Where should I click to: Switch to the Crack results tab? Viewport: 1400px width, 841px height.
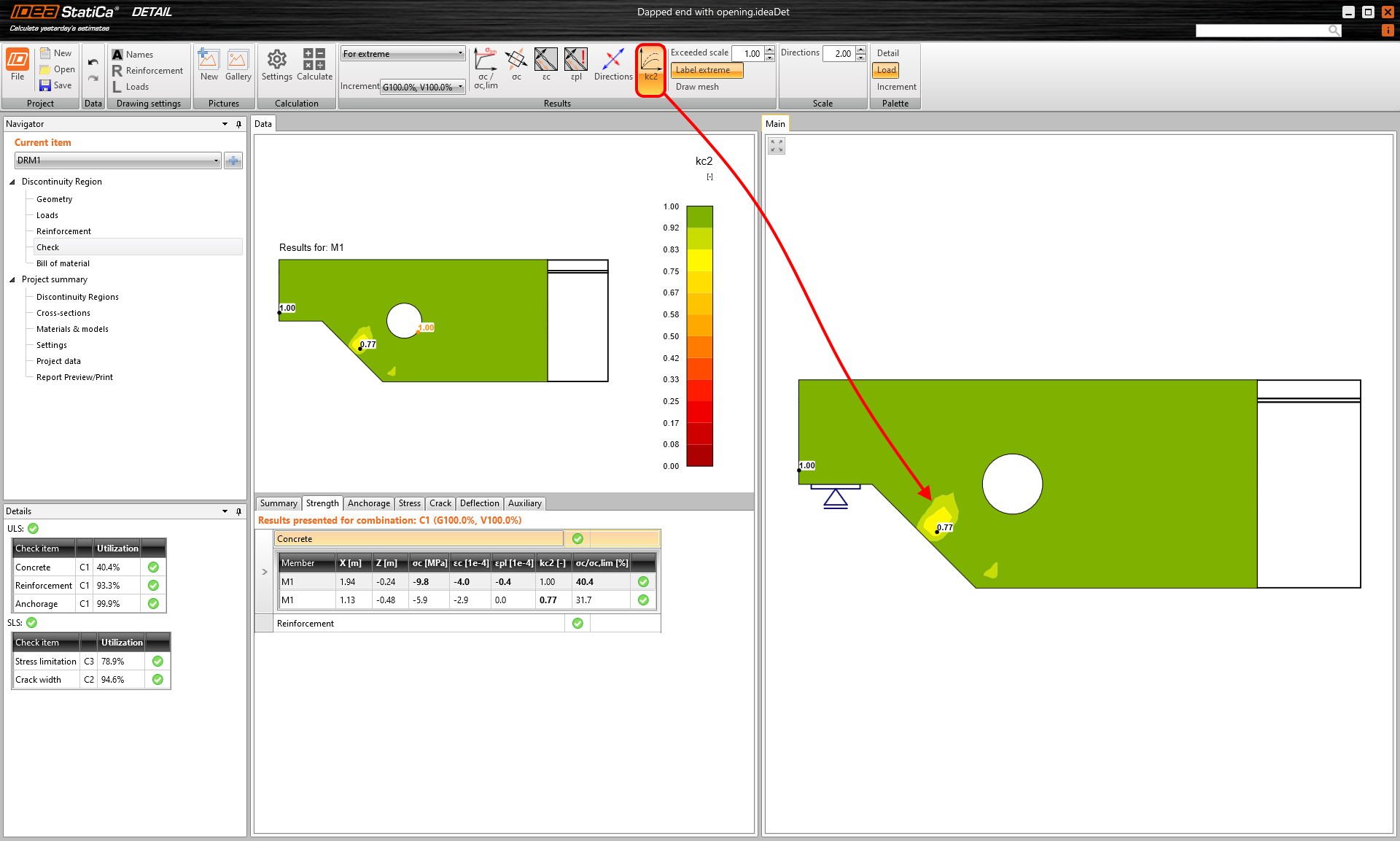pyautogui.click(x=440, y=503)
